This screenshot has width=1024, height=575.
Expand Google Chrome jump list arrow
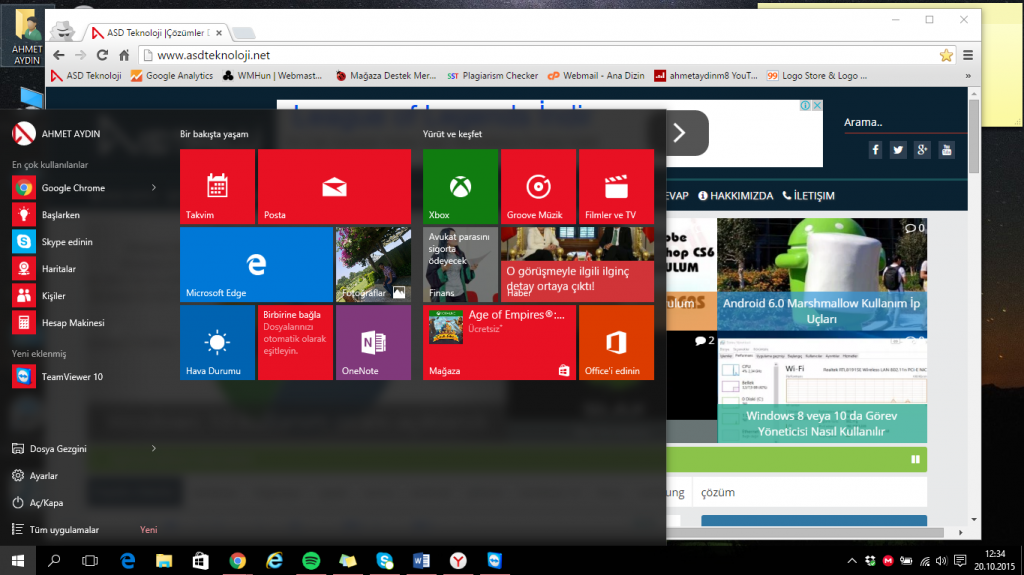click(x=154, y=188)
